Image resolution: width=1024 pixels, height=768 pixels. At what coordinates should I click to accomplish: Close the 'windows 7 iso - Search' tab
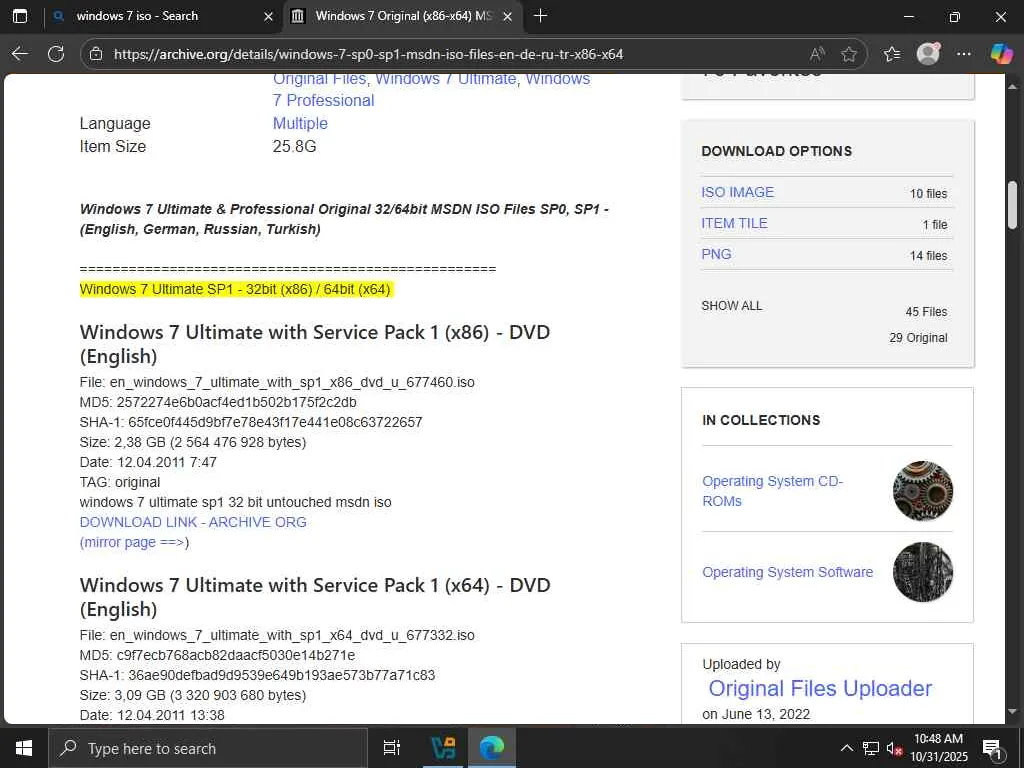[268, 16]
